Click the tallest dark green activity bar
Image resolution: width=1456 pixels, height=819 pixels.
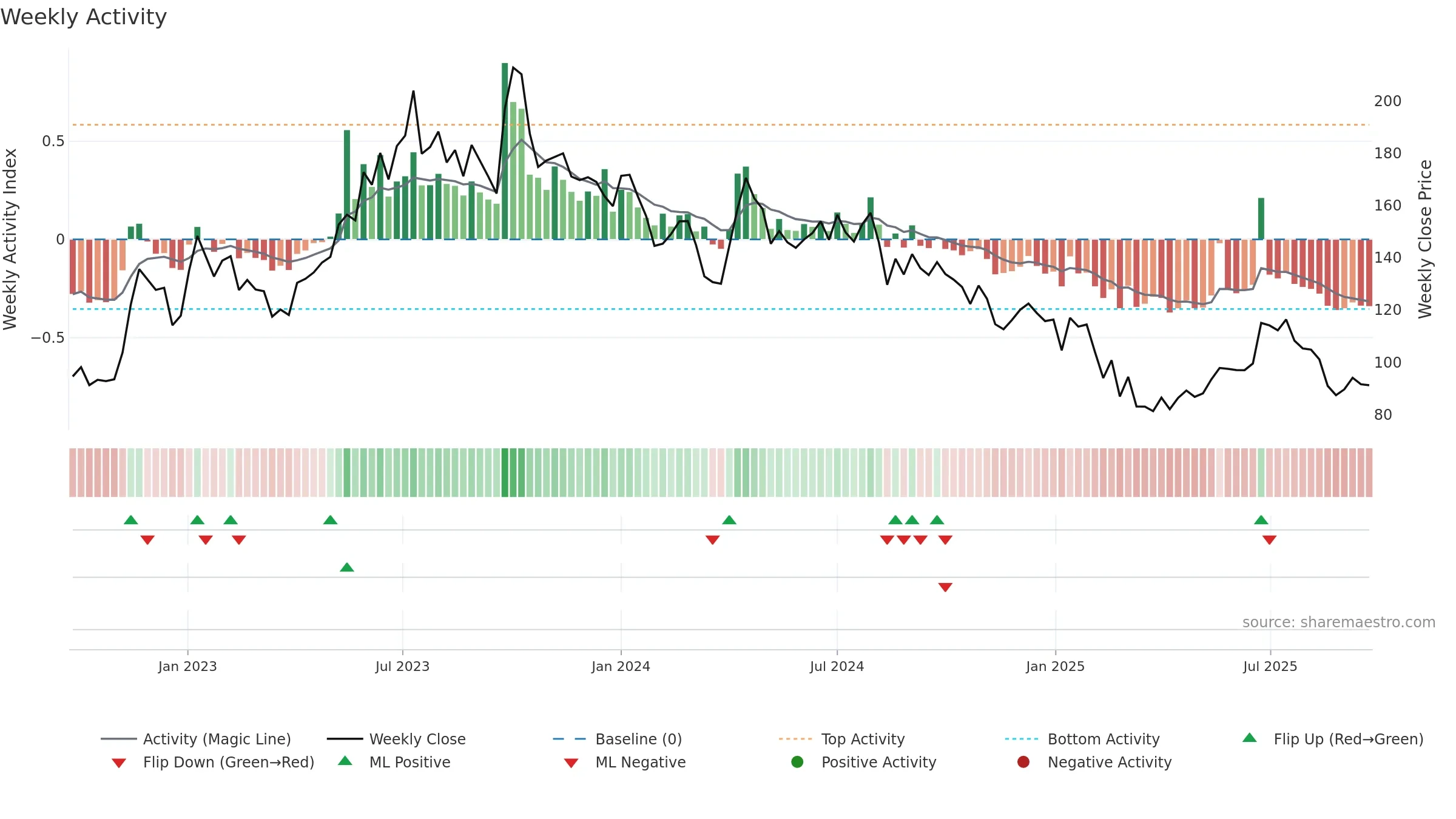tap(505, 151)
